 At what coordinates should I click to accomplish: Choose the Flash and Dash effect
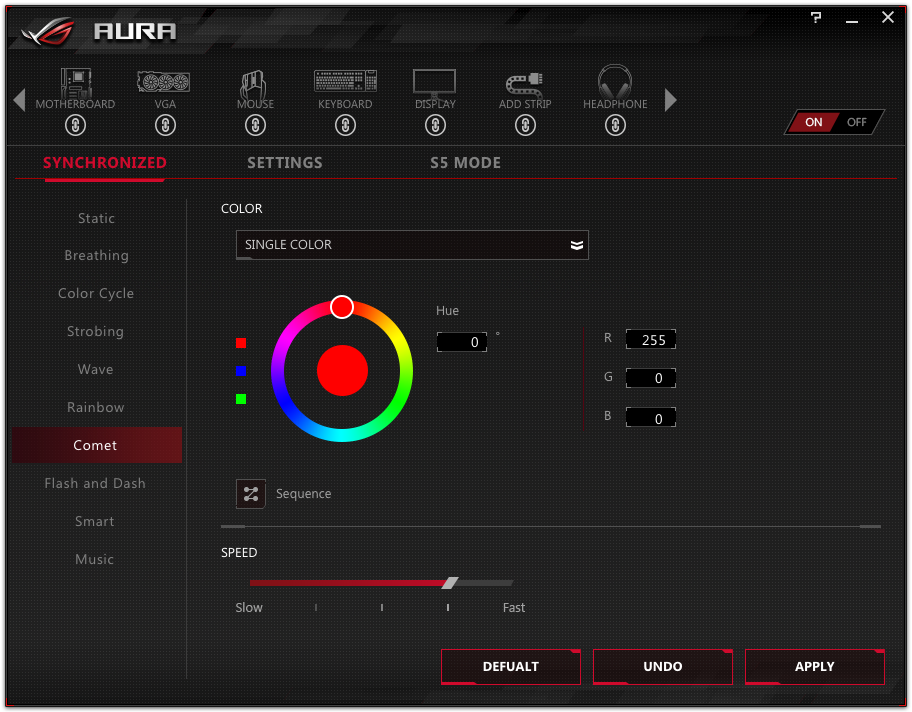[x=97, y=483]
